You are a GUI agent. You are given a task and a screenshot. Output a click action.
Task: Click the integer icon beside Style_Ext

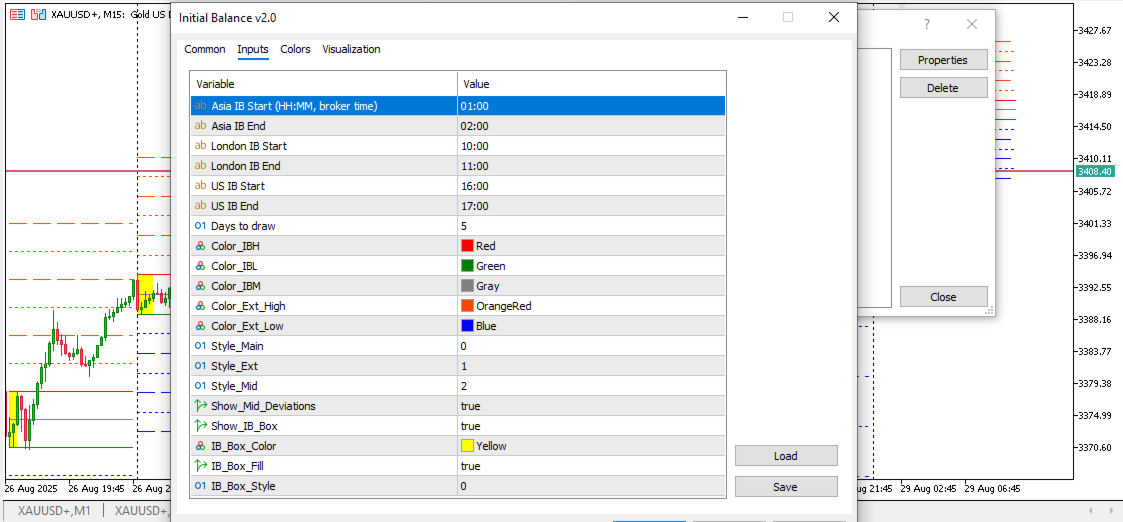point(200,366)
